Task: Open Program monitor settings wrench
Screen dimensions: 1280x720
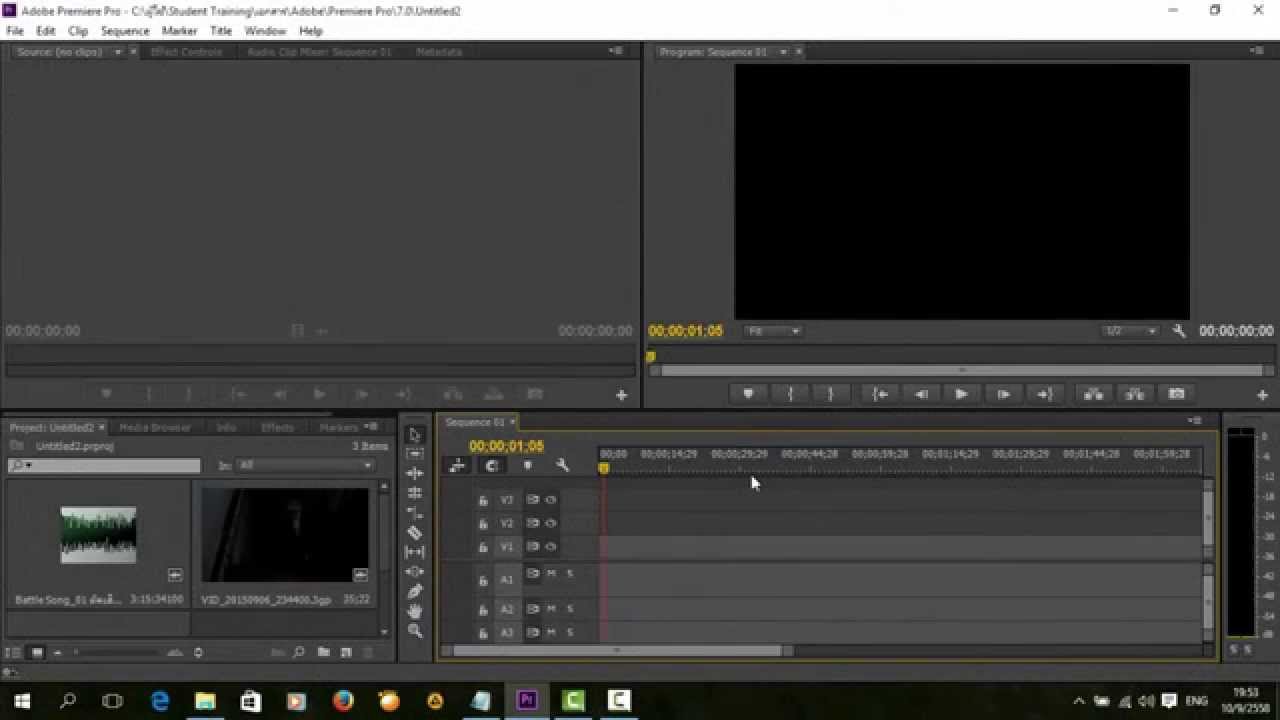Action: click(1179, 331)
